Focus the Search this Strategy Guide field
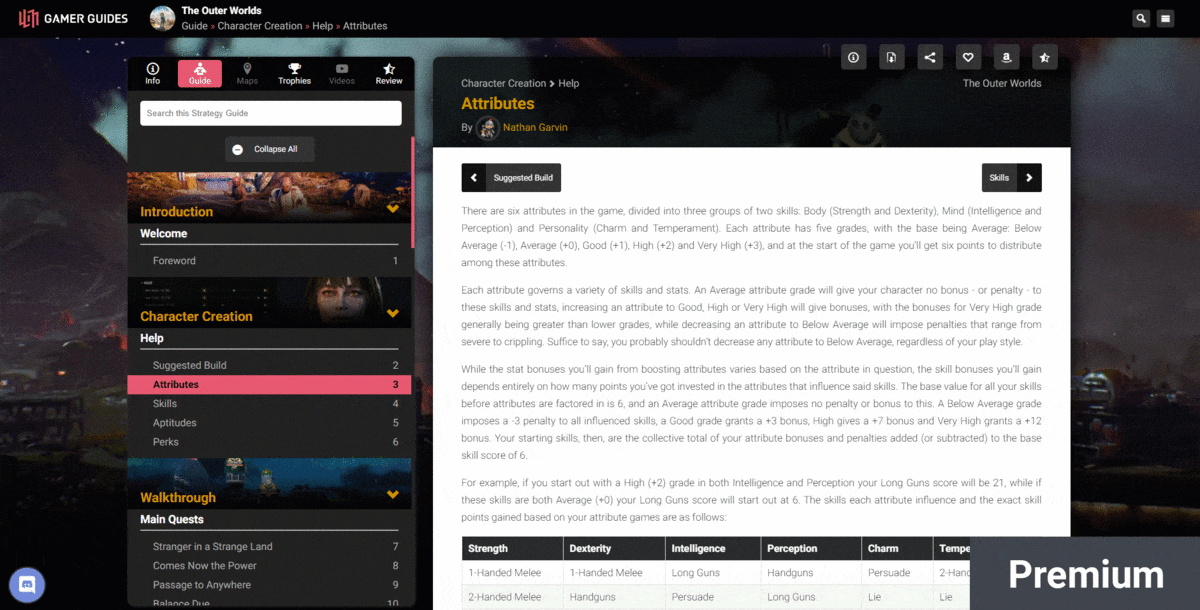 tap(271, 113)
